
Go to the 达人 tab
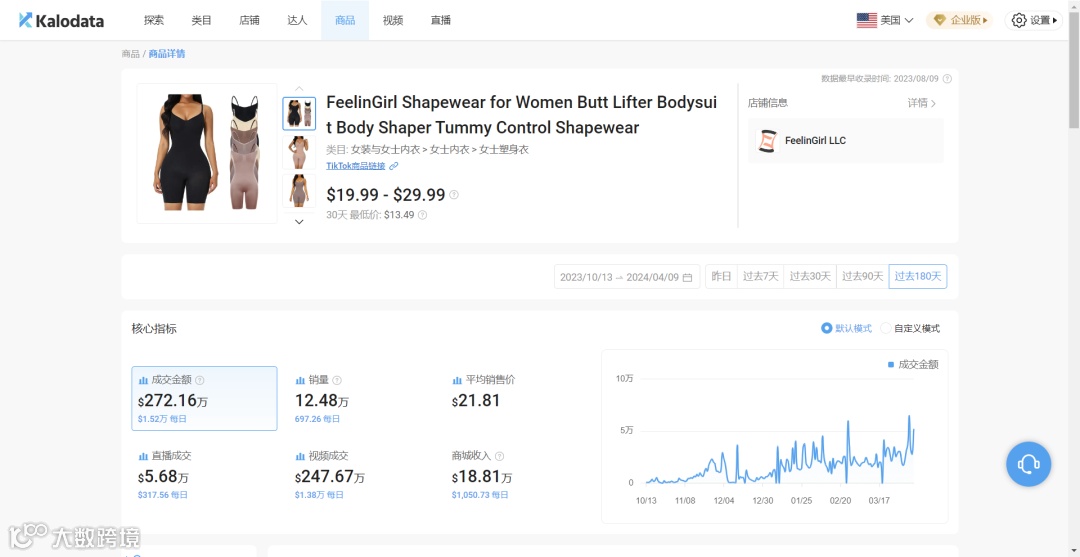[297, 21]
